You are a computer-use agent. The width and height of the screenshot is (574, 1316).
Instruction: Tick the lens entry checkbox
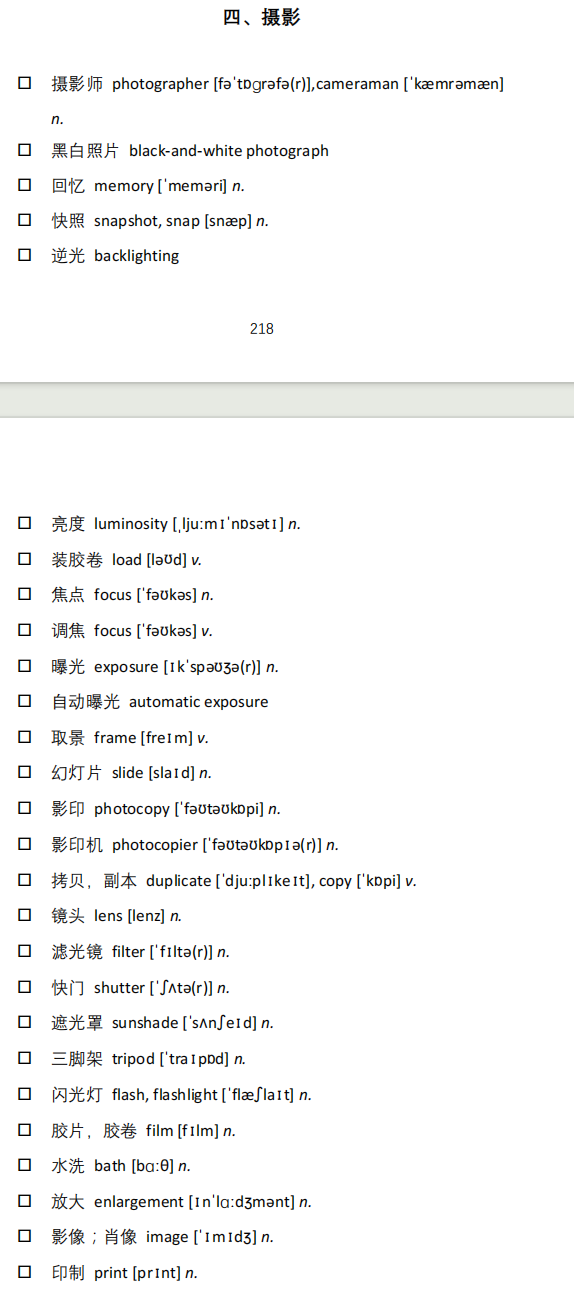coord(25,915)
